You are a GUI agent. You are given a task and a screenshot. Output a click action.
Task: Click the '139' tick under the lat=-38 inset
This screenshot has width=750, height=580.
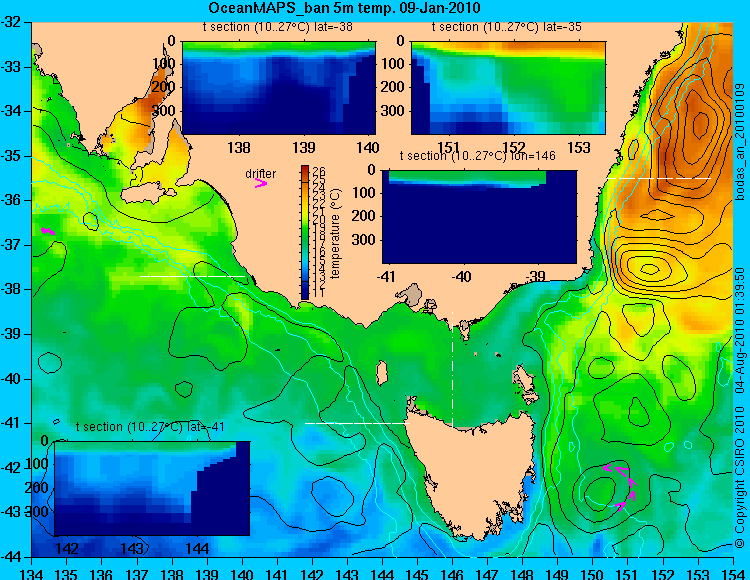click(304, 147)
